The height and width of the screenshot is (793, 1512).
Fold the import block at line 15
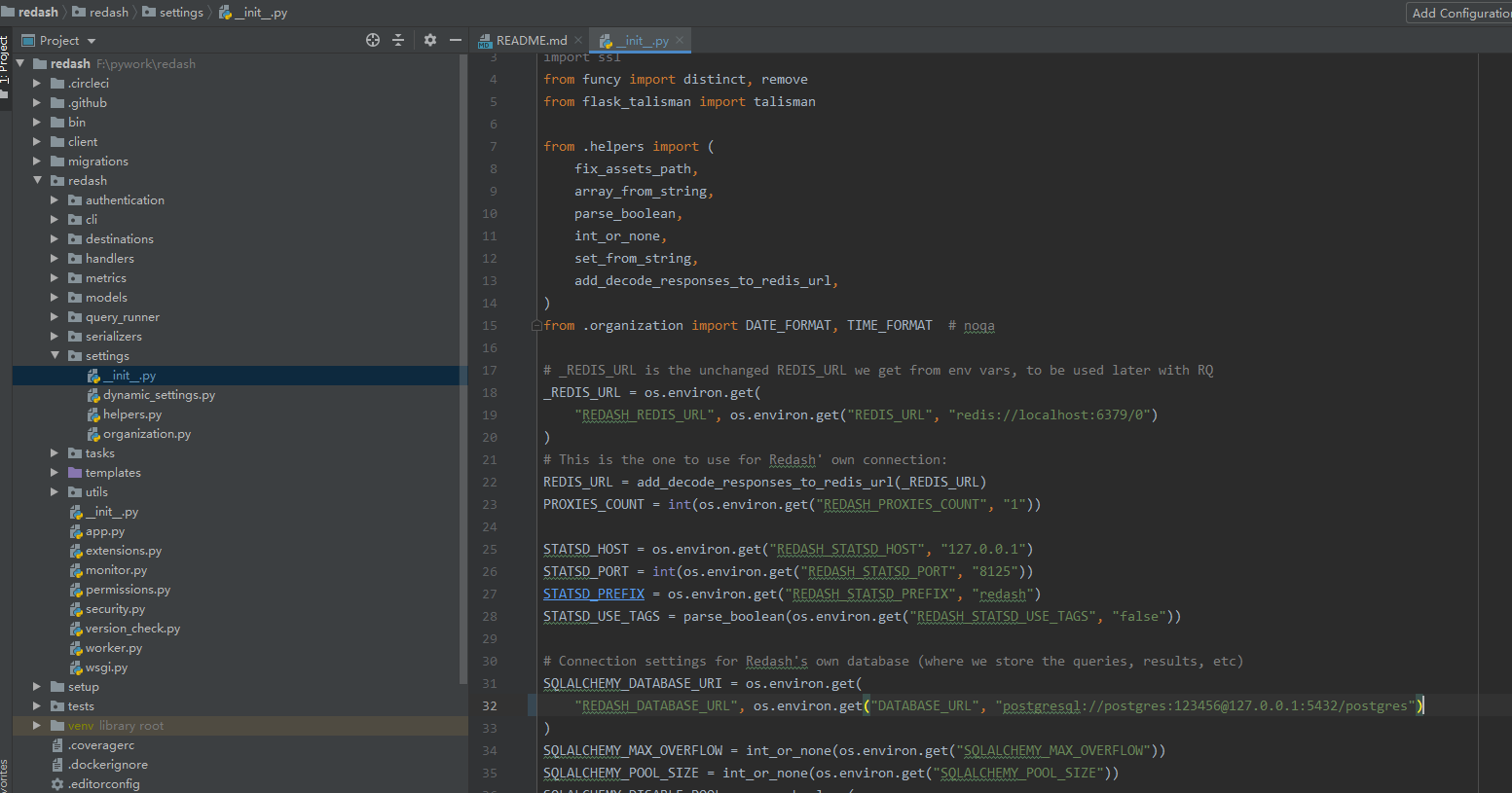pos(536,325)
